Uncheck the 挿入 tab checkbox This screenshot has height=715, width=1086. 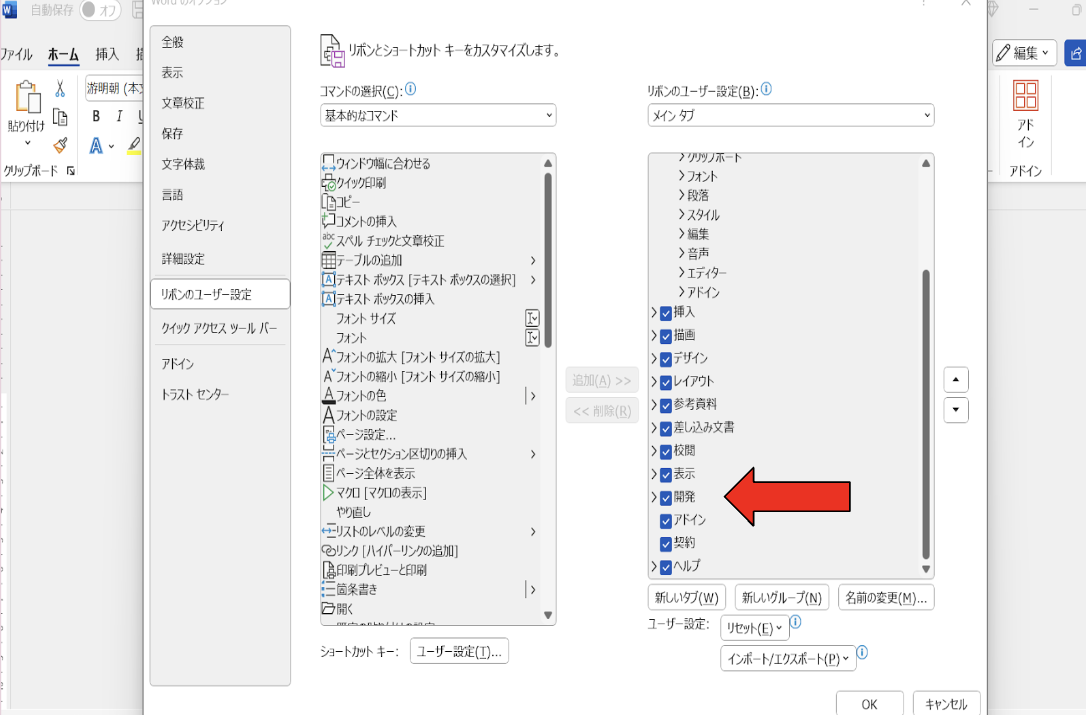666,313
